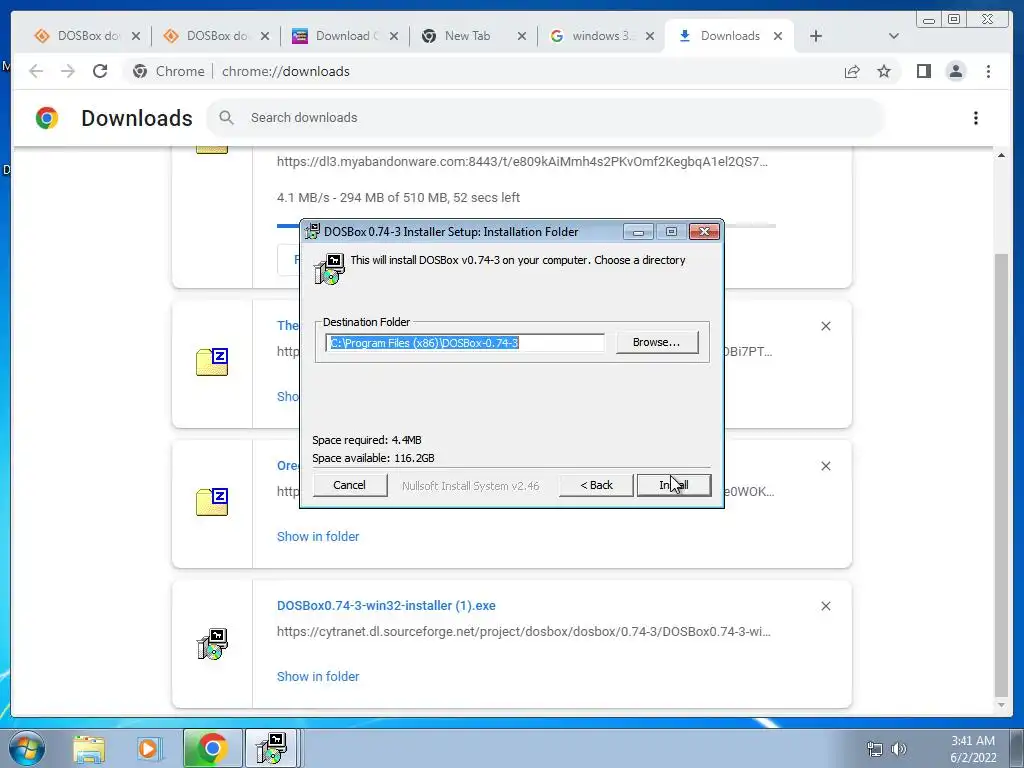Click Show in folder for DOSBox installer
The image size is (1024, 768).
tap(318, 677)
